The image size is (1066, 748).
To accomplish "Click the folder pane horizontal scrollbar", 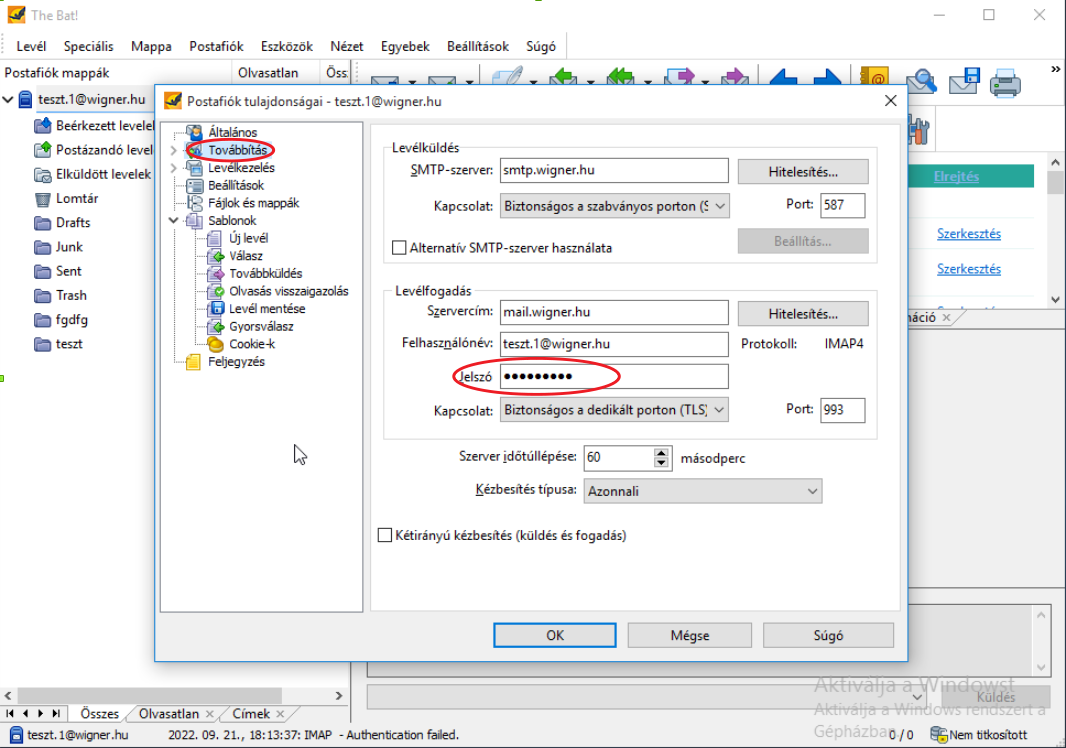I will pos(150,696).
